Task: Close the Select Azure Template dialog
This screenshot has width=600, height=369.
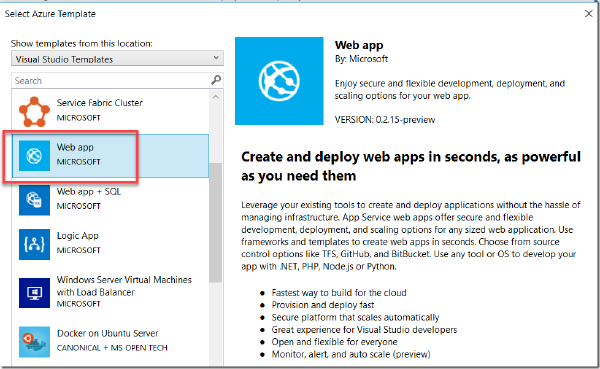Action: pyautogui.click(x=589, y=14)
